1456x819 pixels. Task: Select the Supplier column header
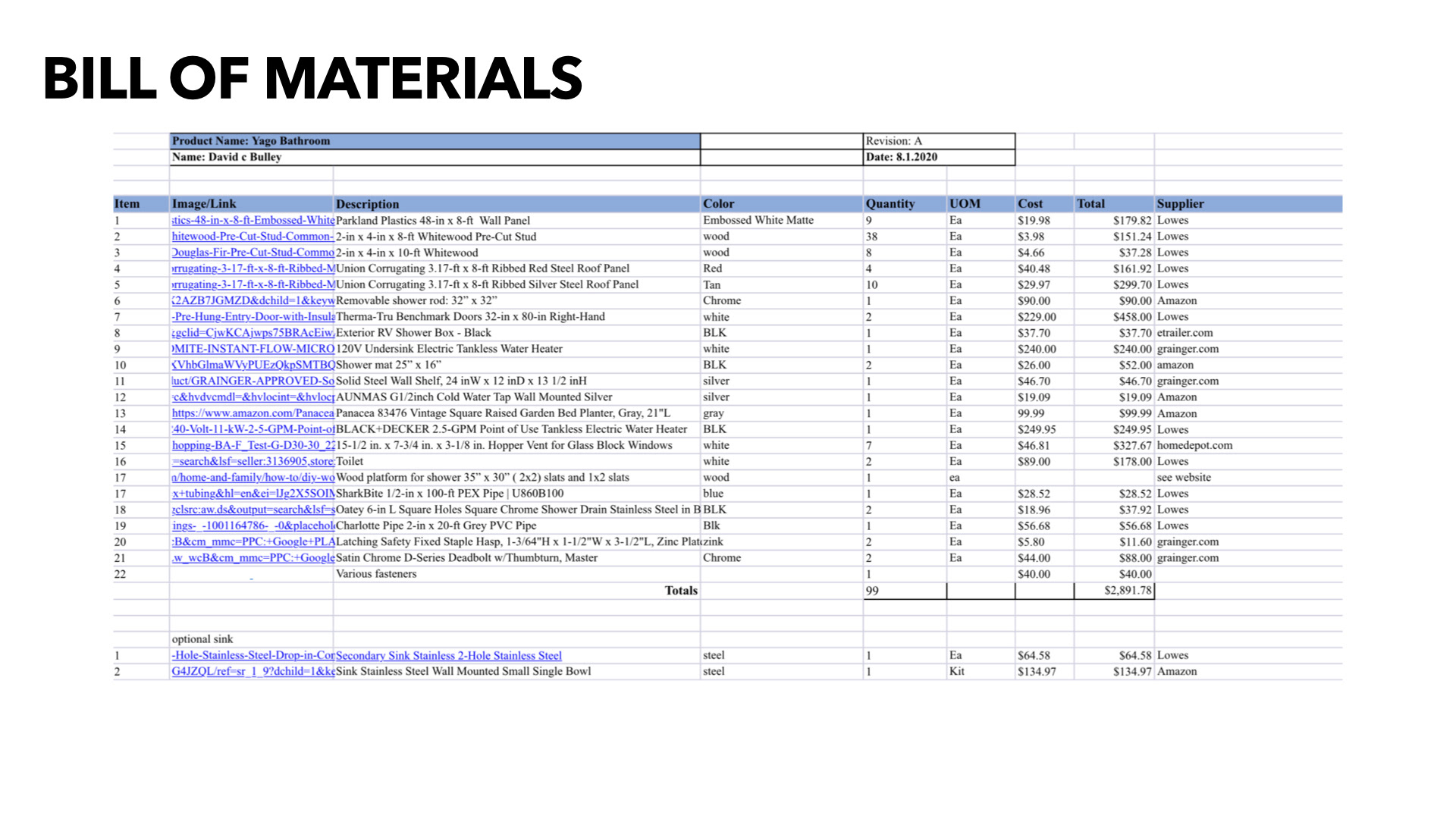tap(1180, 204)
